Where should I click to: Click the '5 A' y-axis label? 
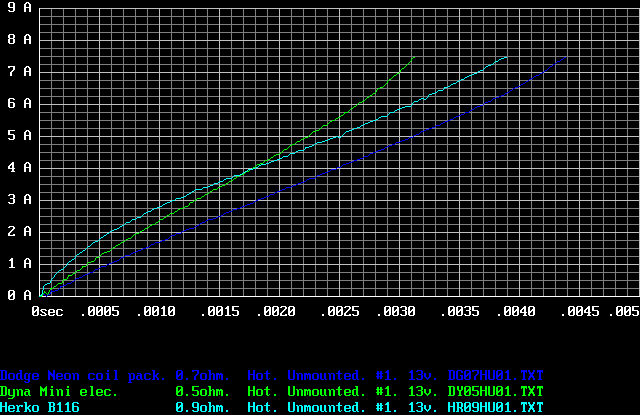tap(19, 135)
